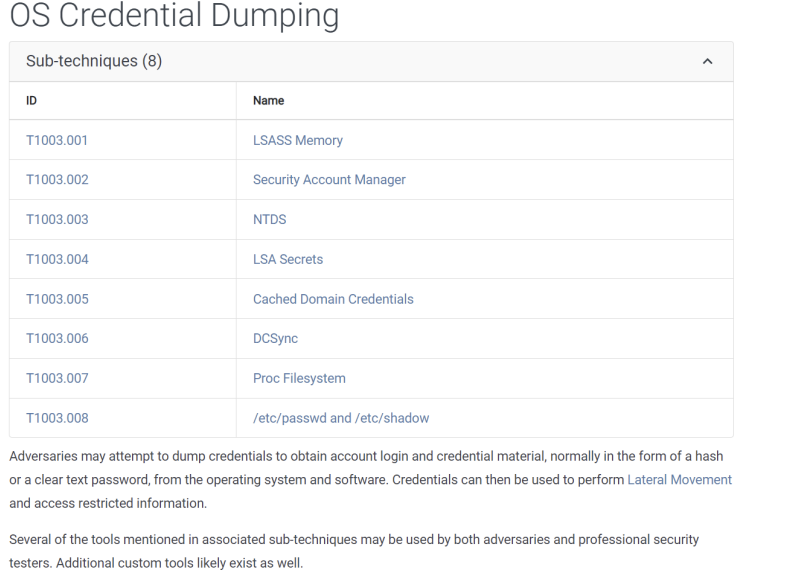This screenshot has height=579, width=804.
Task: Open the T1003.002 ID link
Action: click(57, 179)
